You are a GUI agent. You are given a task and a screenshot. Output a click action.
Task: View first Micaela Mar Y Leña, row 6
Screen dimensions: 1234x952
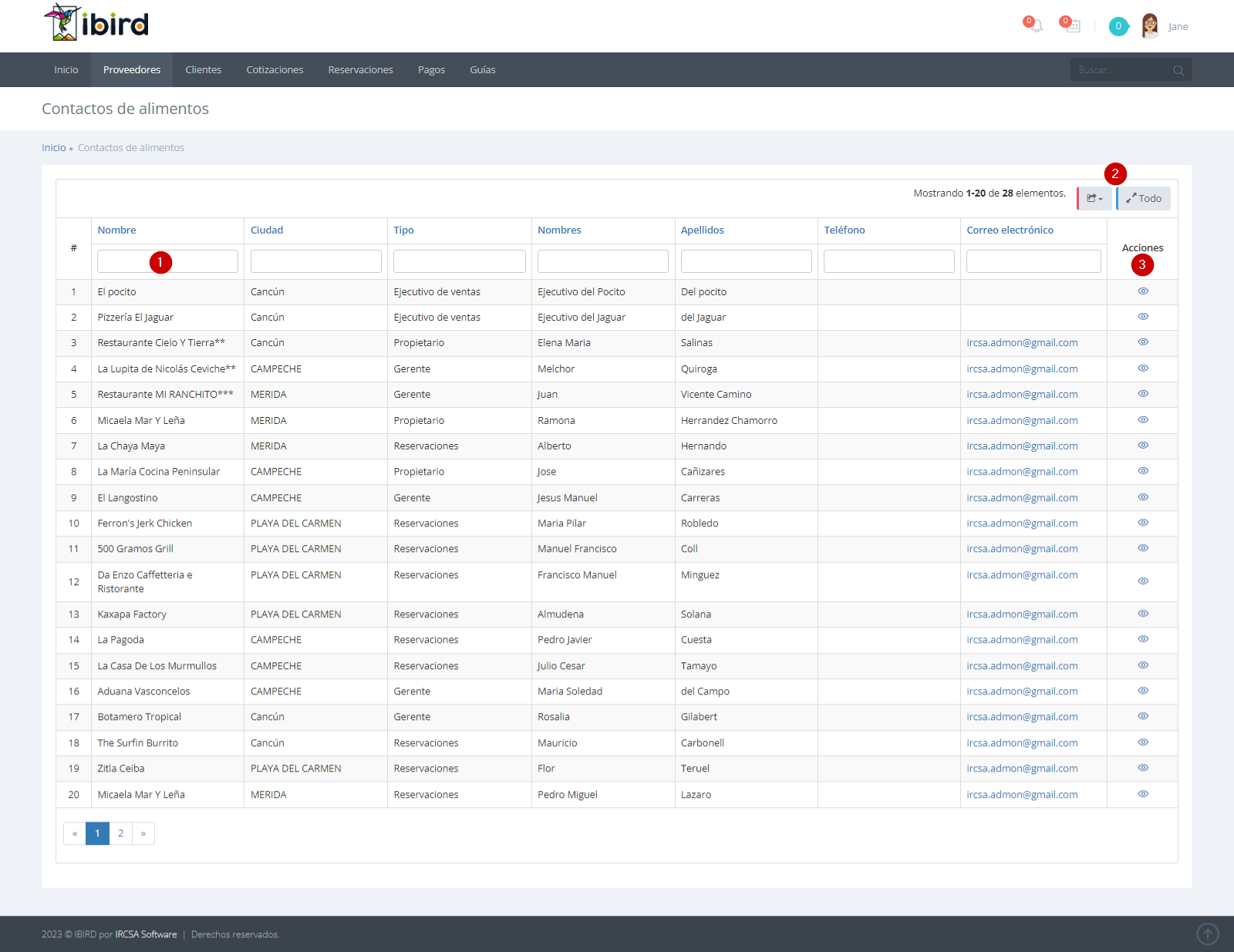[1143, 420]
